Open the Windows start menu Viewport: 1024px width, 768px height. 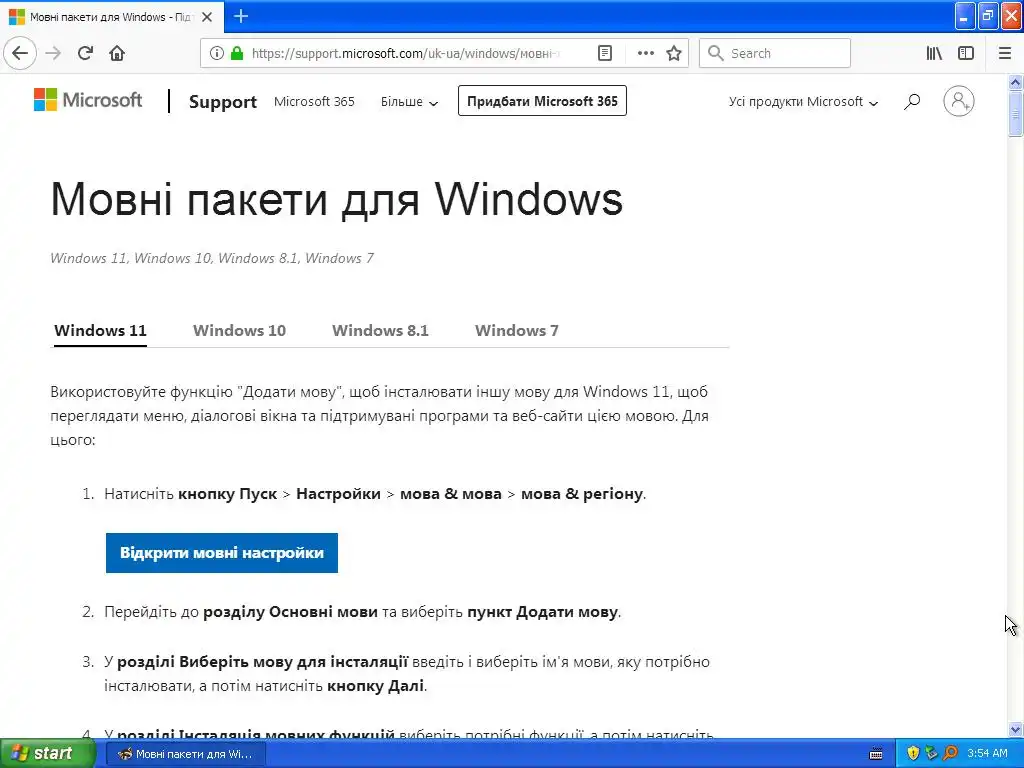coord(46,754)
